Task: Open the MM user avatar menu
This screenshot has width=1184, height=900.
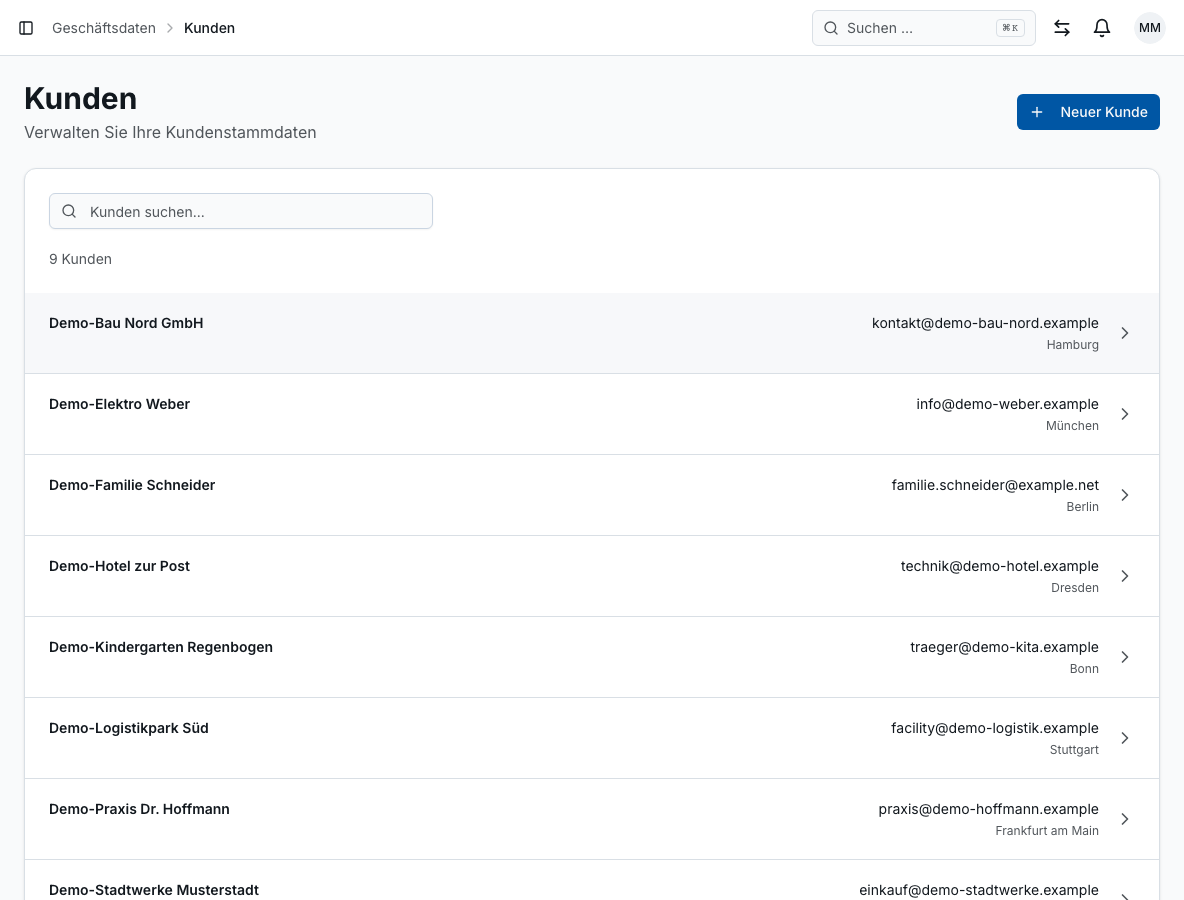Action: (x=1149, y=28)
